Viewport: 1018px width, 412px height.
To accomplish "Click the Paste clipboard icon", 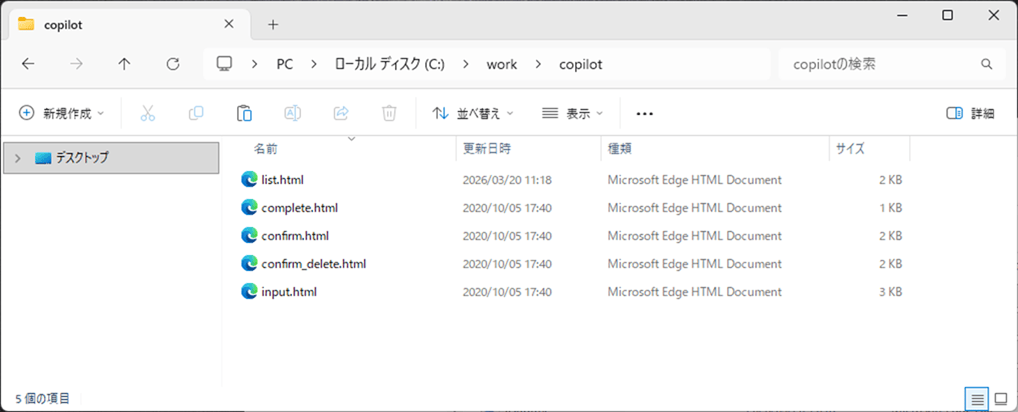I will [x=244, y=114].
